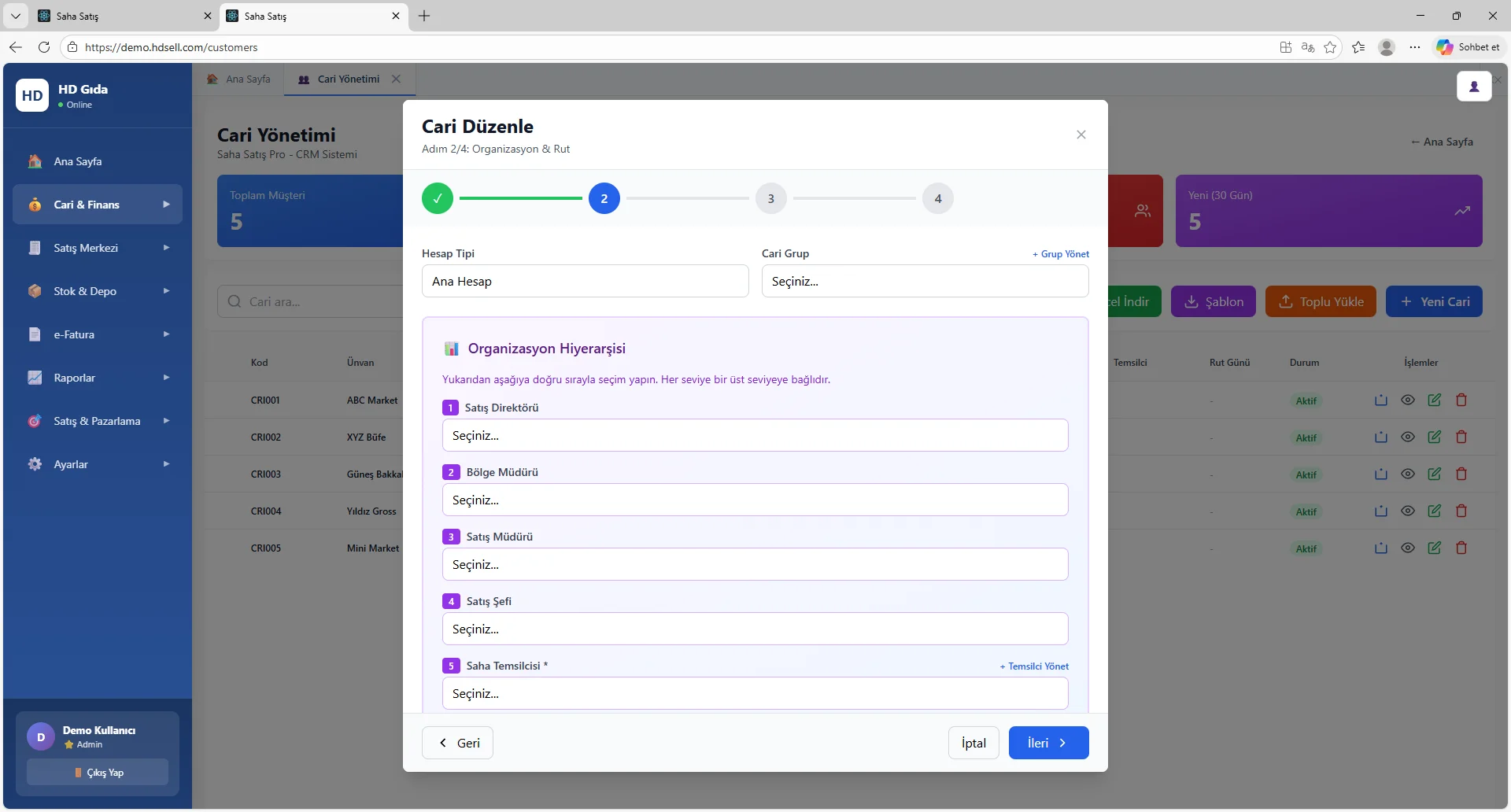Viewport: 1511px width, 812px height.
Task: Expand the Satış Merkezi sidebar menu
Action: pos(98,248)
